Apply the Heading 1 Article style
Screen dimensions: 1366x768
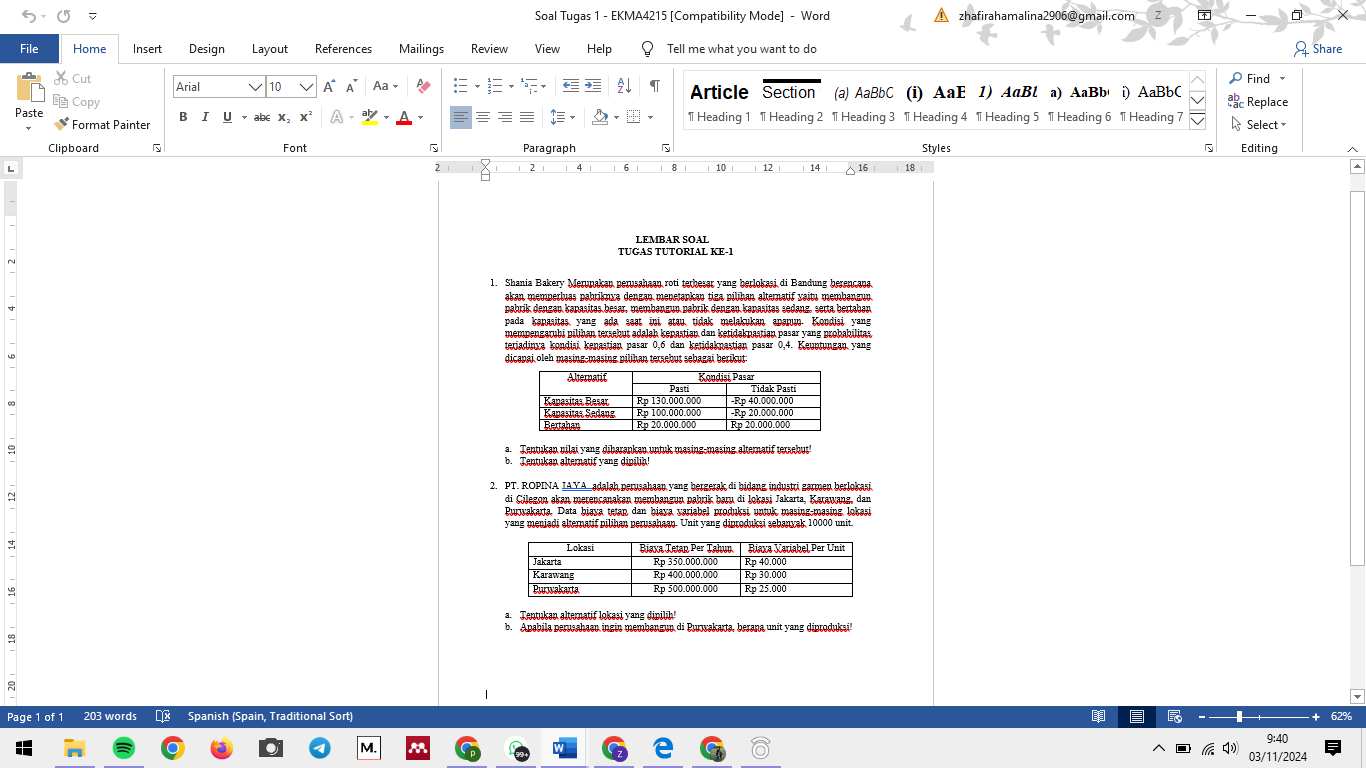pos(719,102)
